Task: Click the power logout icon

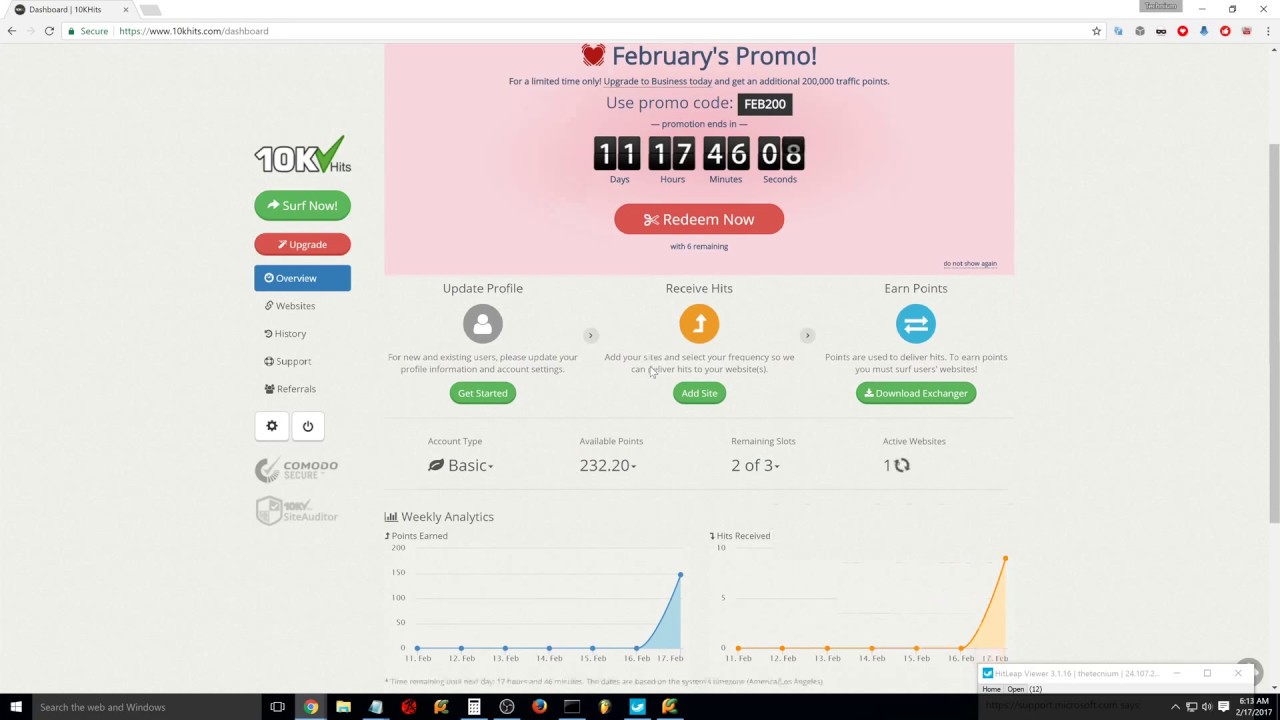Action: click(x=308, y=426)
